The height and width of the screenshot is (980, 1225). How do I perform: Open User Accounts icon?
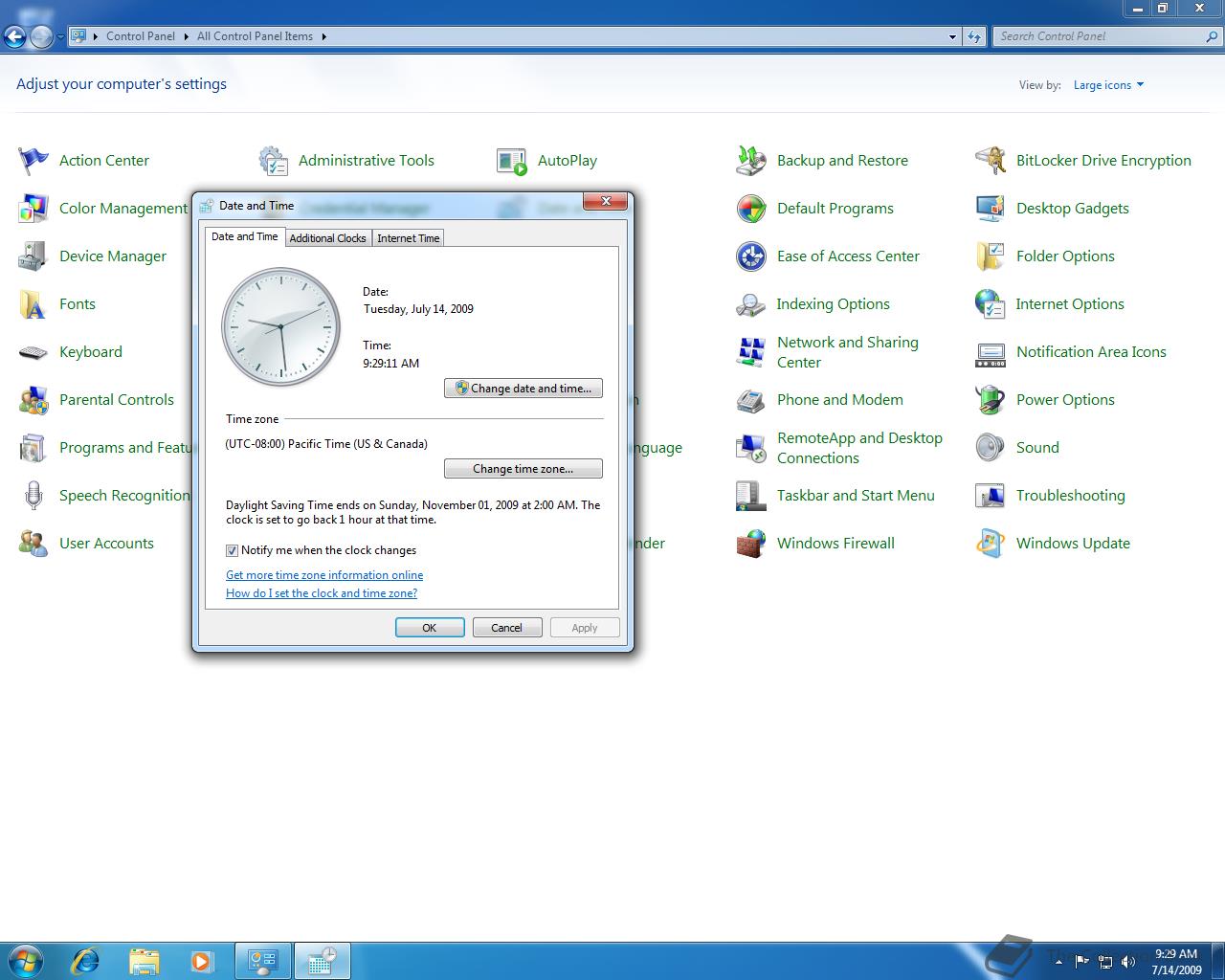(33, 543)
